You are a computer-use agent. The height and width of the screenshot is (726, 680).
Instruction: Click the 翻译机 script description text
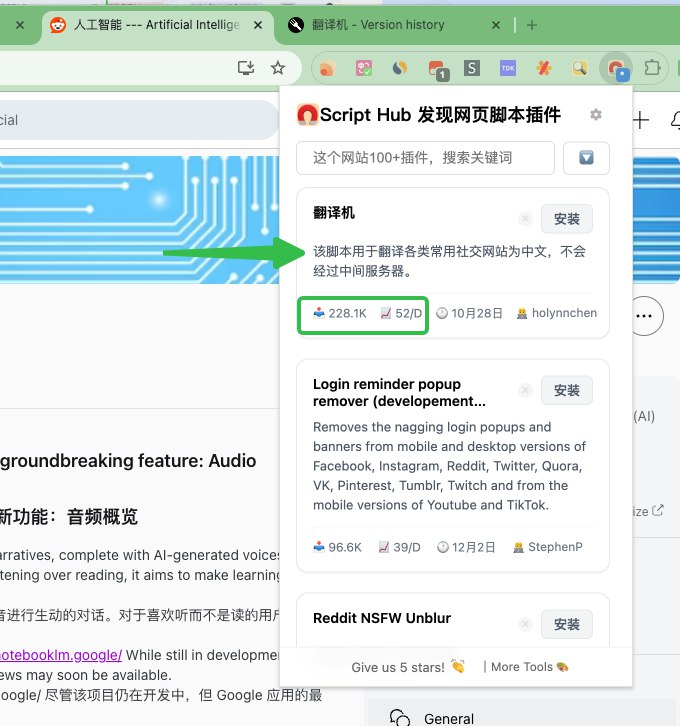449,261
